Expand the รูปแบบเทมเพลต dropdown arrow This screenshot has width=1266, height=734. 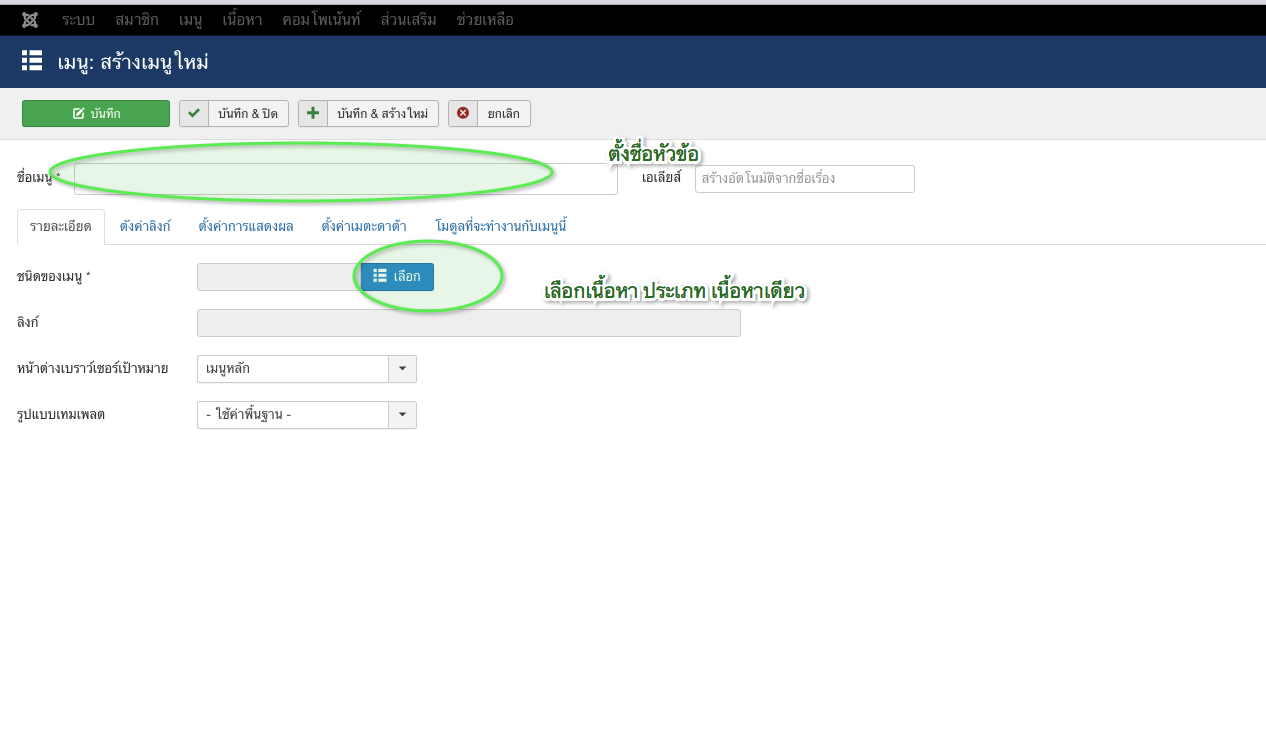click(402, 415)
